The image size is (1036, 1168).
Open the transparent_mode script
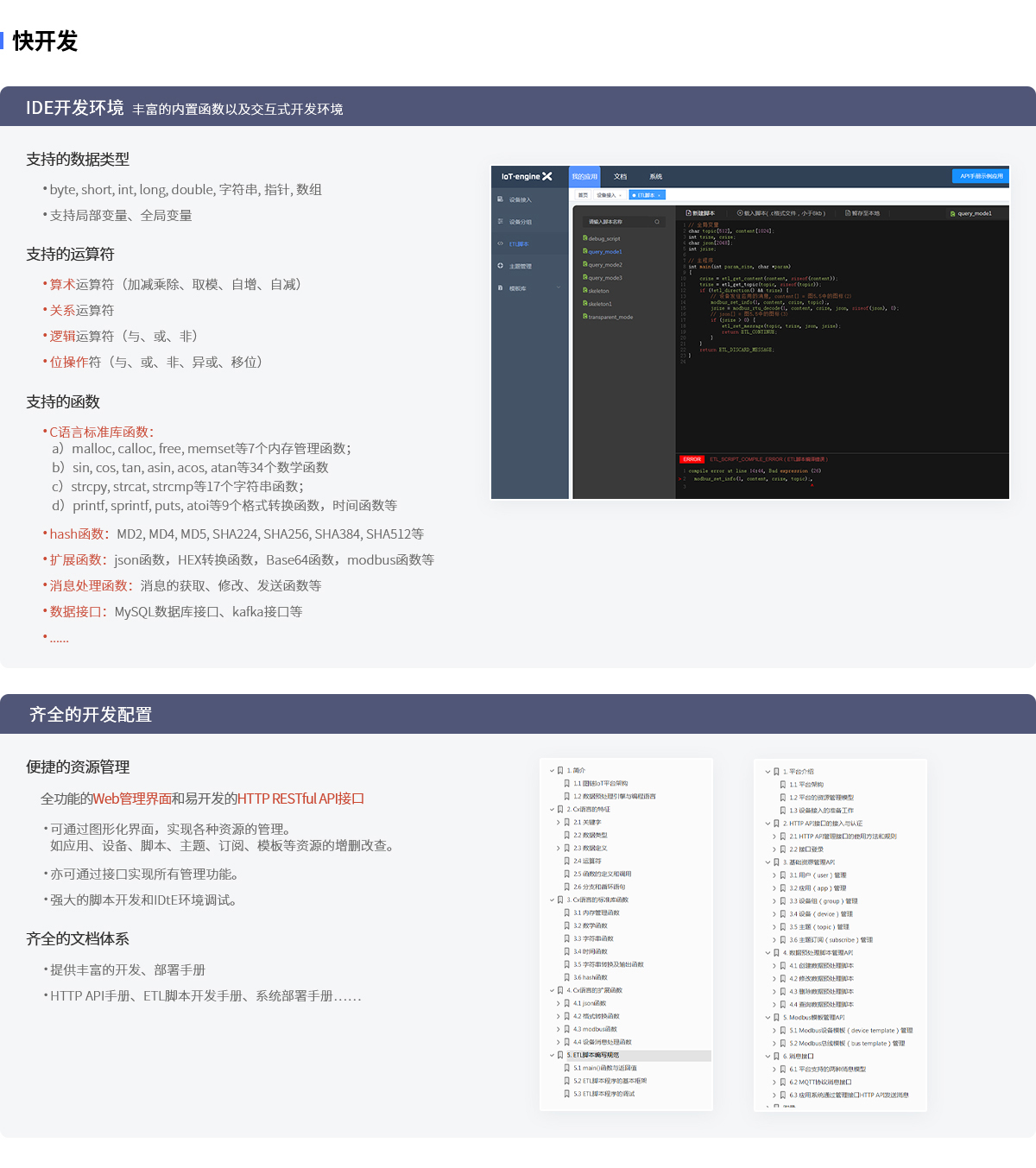click(610, 317)
